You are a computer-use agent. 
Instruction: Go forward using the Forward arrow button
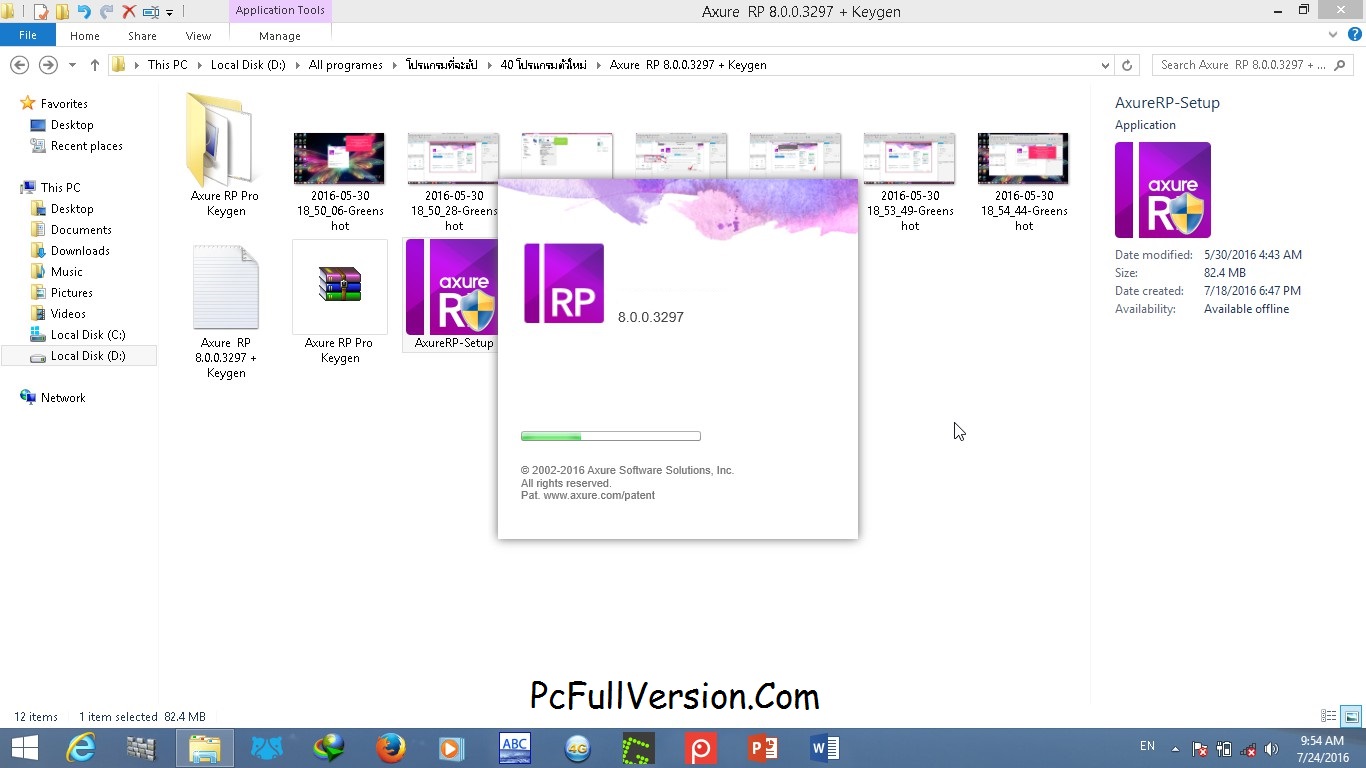click(x=47, y=65)
